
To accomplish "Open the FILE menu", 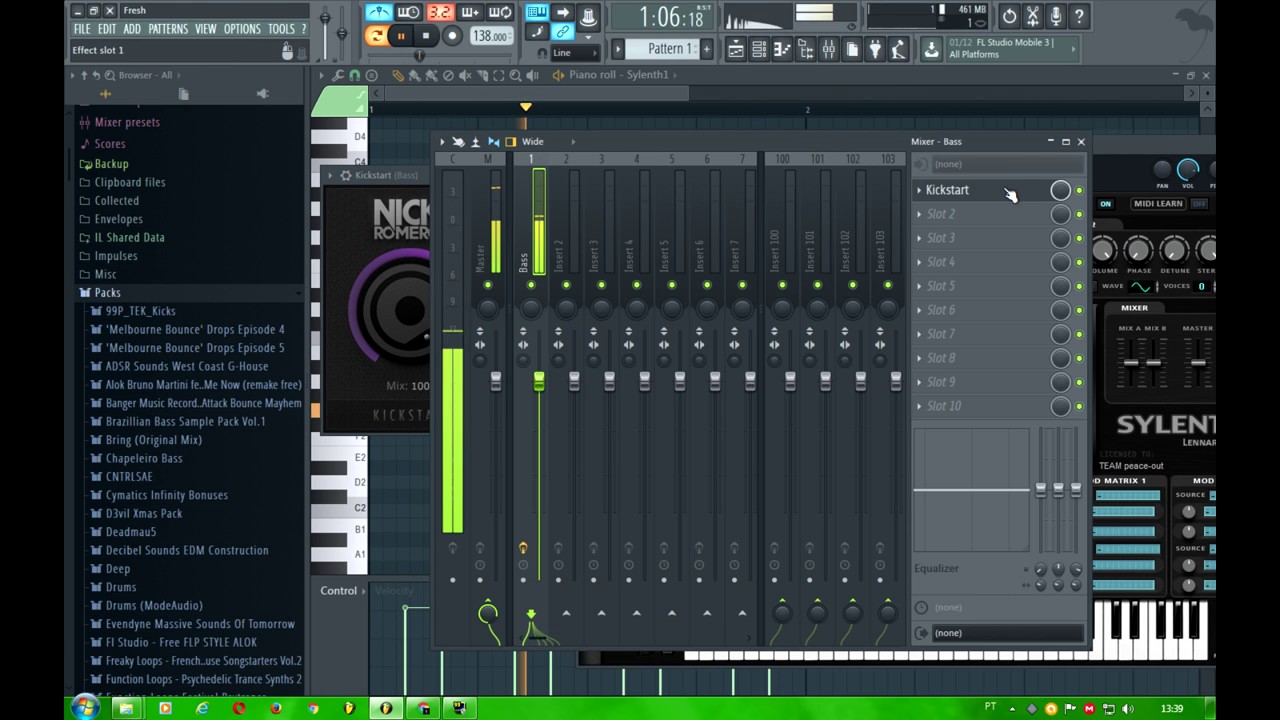I will coord(82,29).
